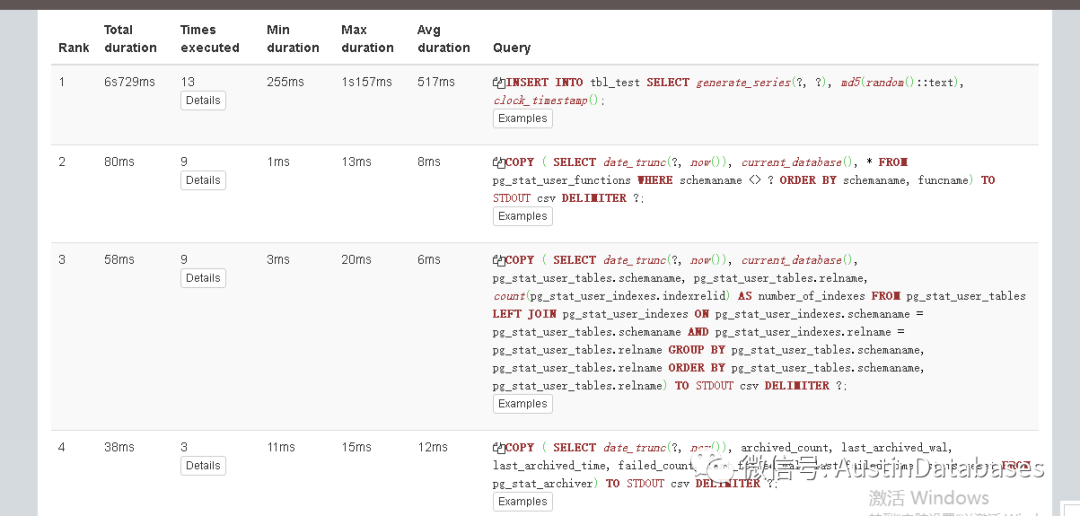Click the Avg duration column header
The height and width of the screenshot is (516, 1080).
tap(443, 39)
